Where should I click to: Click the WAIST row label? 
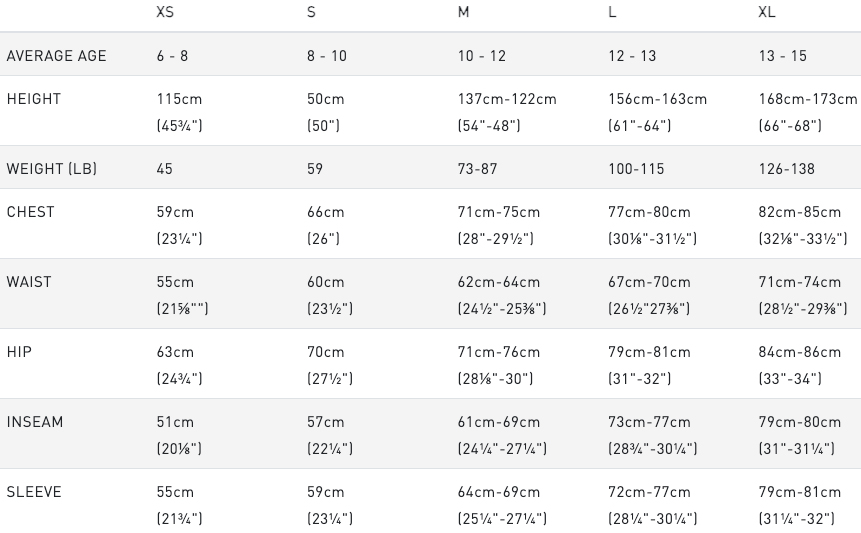pyautogui.click(x=30, y=282)
